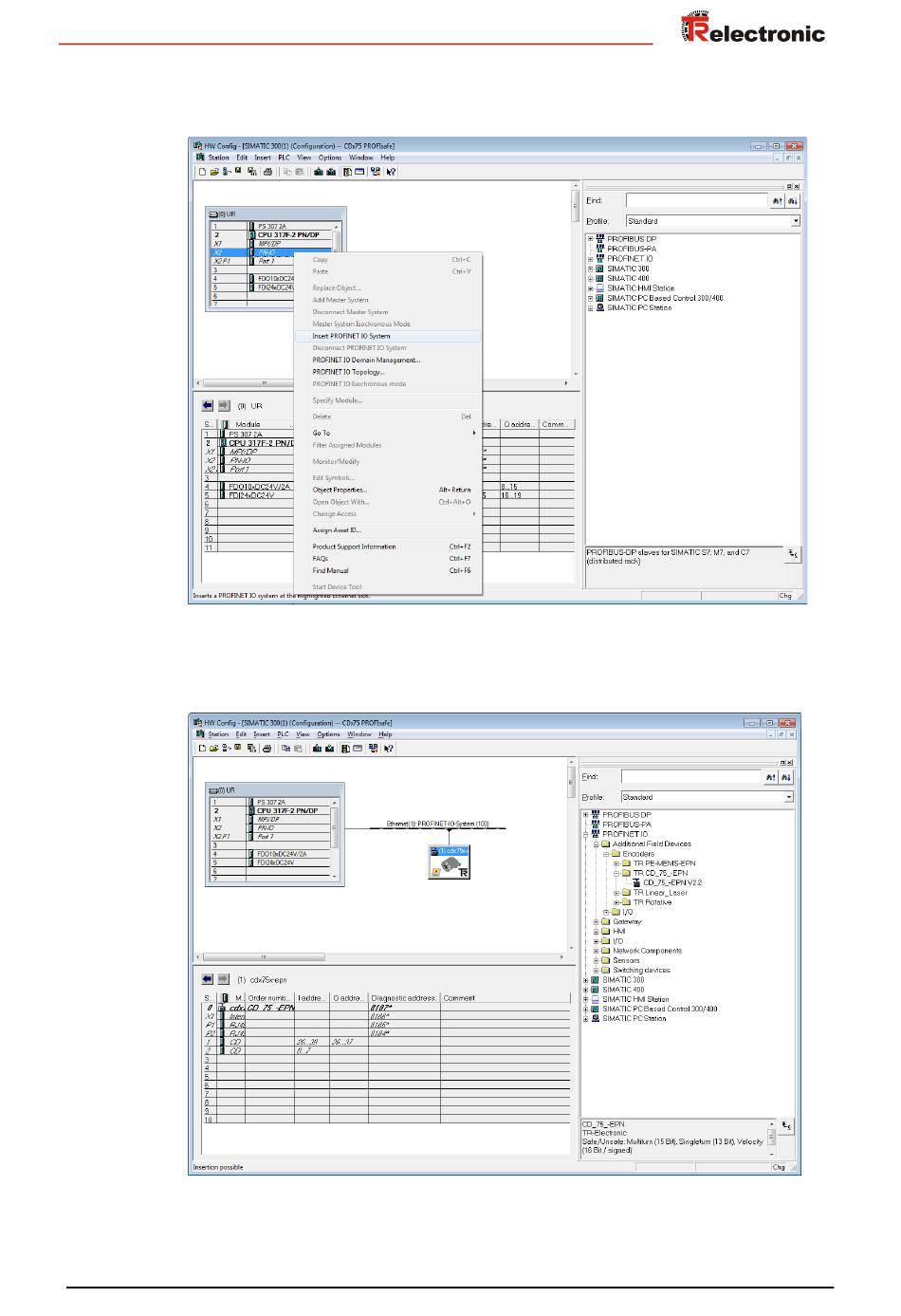The image size is (901, 1316).
Task: Open the Go To submenu in context menu
Action: point(388,433)
